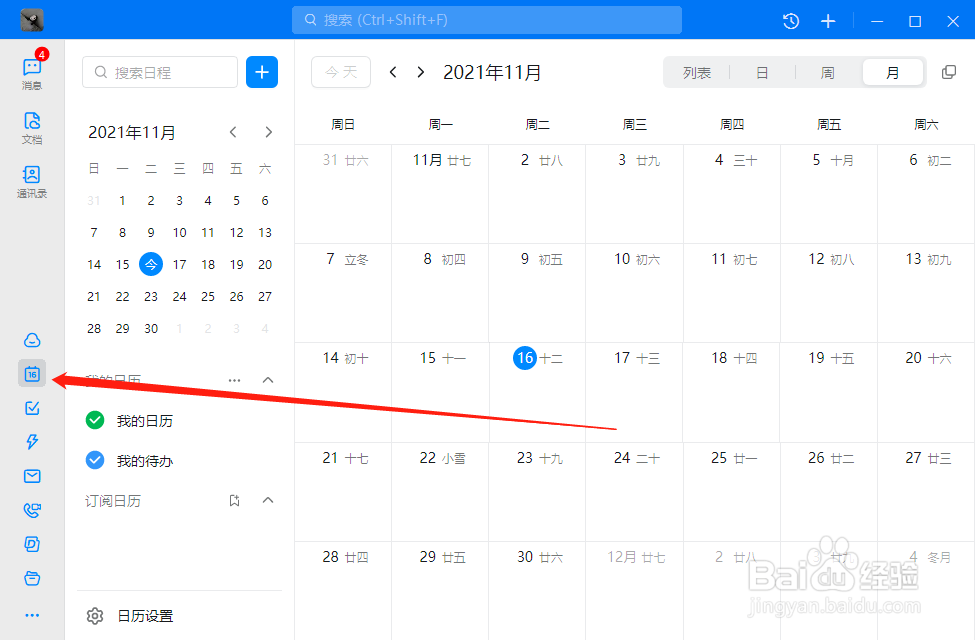Click the 今天 (Today) button

coord(340,72)
